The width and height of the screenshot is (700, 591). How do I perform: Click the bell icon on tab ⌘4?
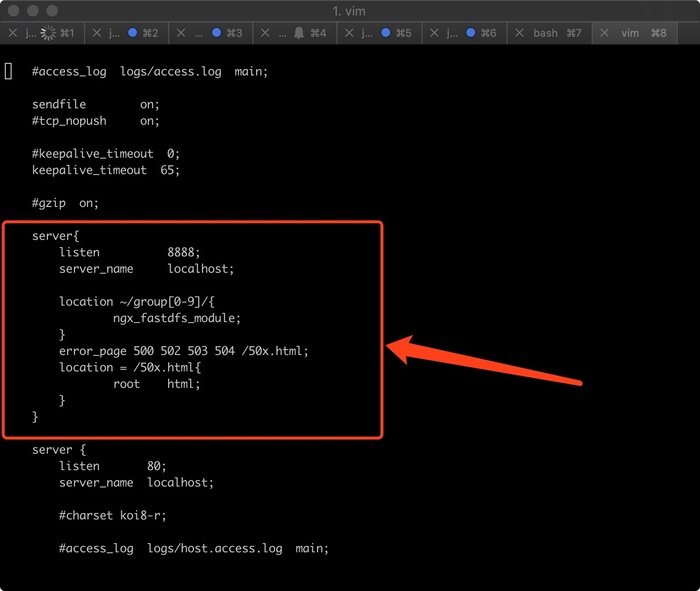point(299,33)
